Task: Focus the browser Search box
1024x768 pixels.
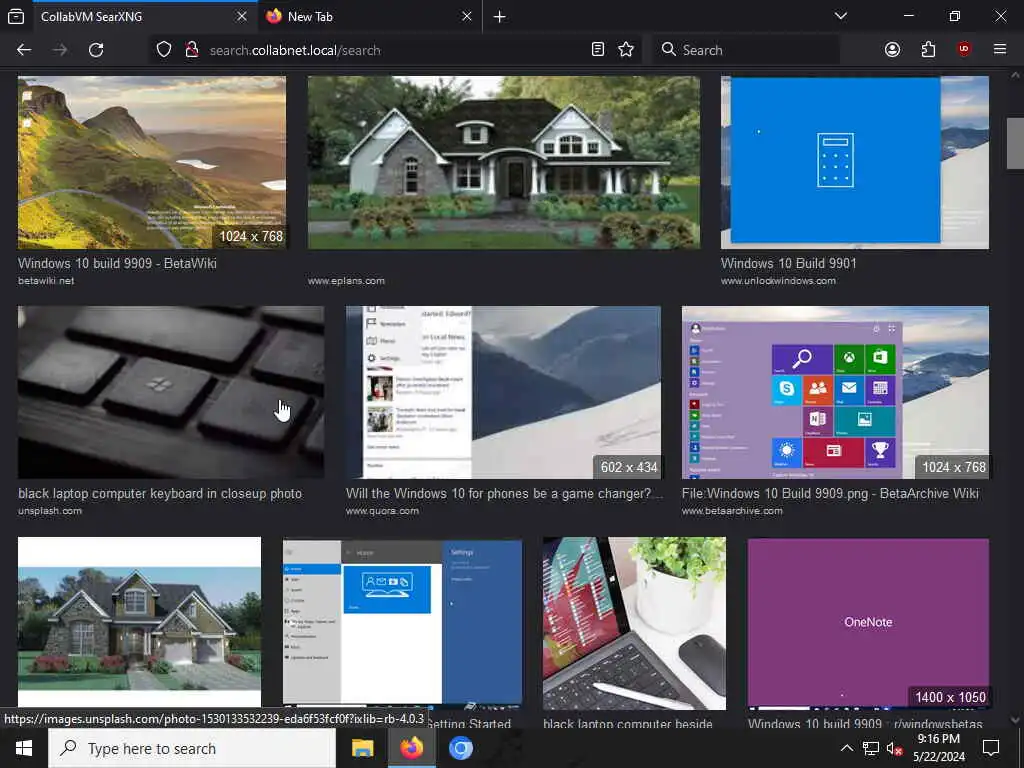Action: pyautogui.click(x=746, y=50)
